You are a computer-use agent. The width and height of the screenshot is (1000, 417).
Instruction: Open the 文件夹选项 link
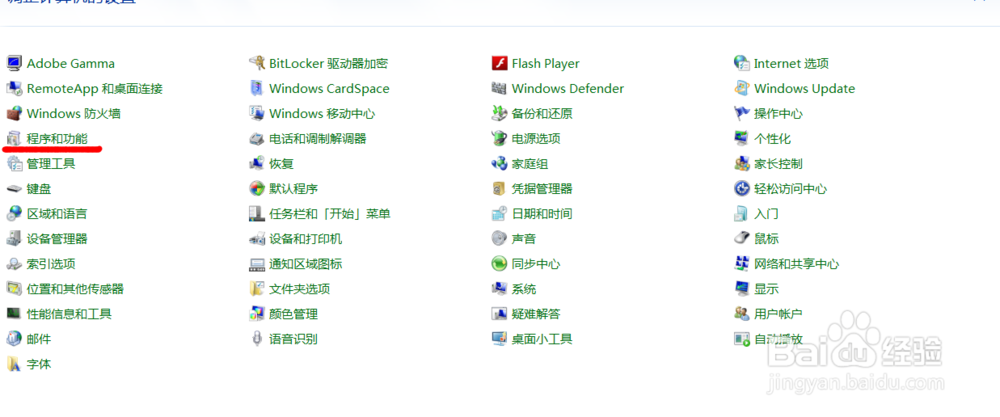[x=300, y=289]
